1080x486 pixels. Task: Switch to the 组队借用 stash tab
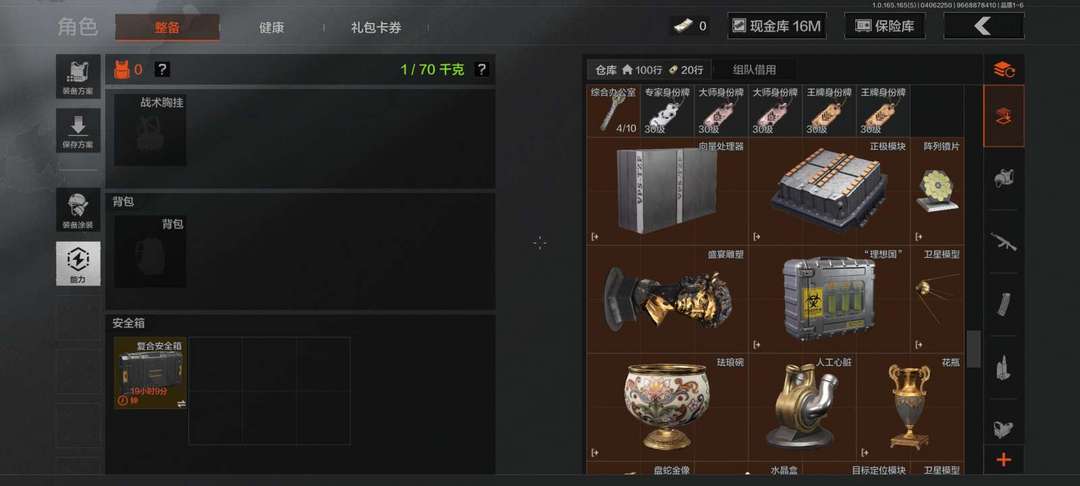tap(754, 70)
